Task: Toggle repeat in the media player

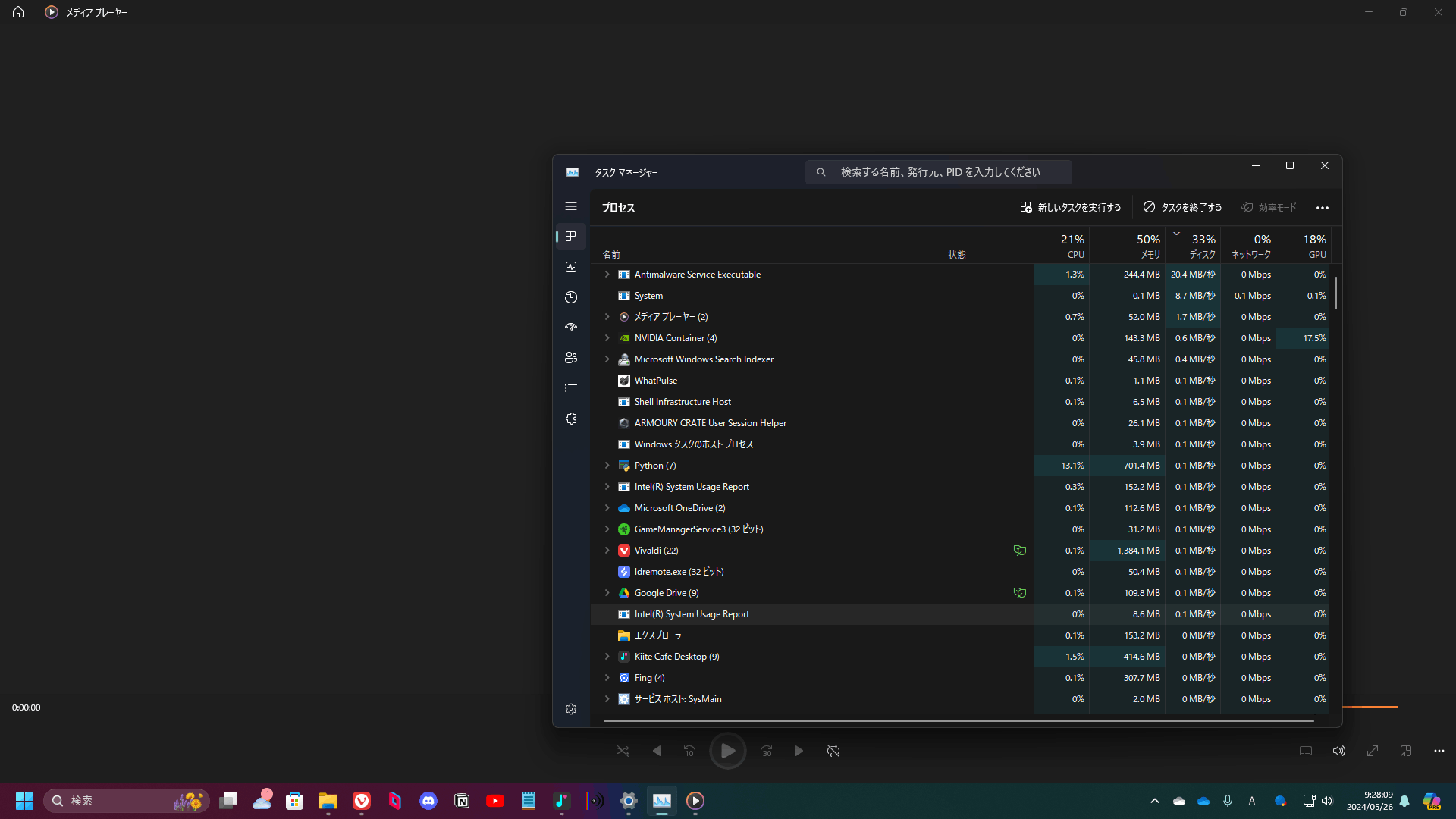Action: (833, 751)
